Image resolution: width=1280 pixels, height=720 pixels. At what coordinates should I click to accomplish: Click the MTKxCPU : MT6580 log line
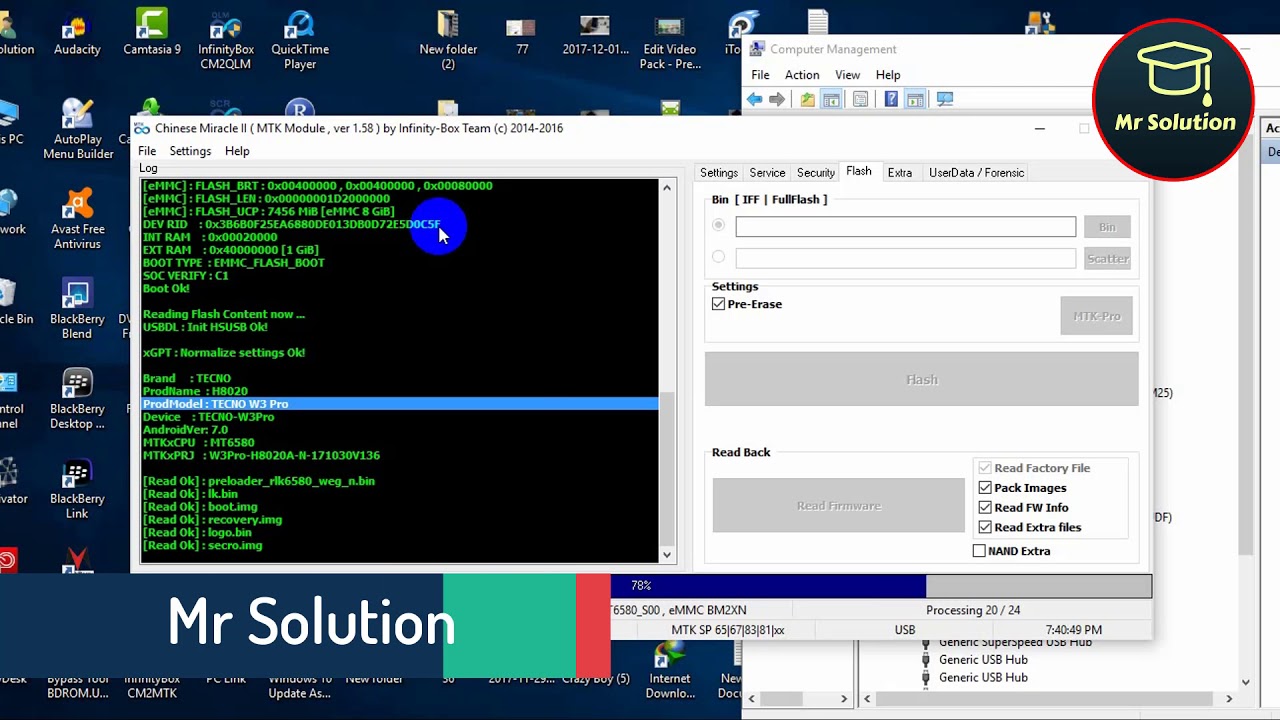pyautogui.click(x=199, y=442)
